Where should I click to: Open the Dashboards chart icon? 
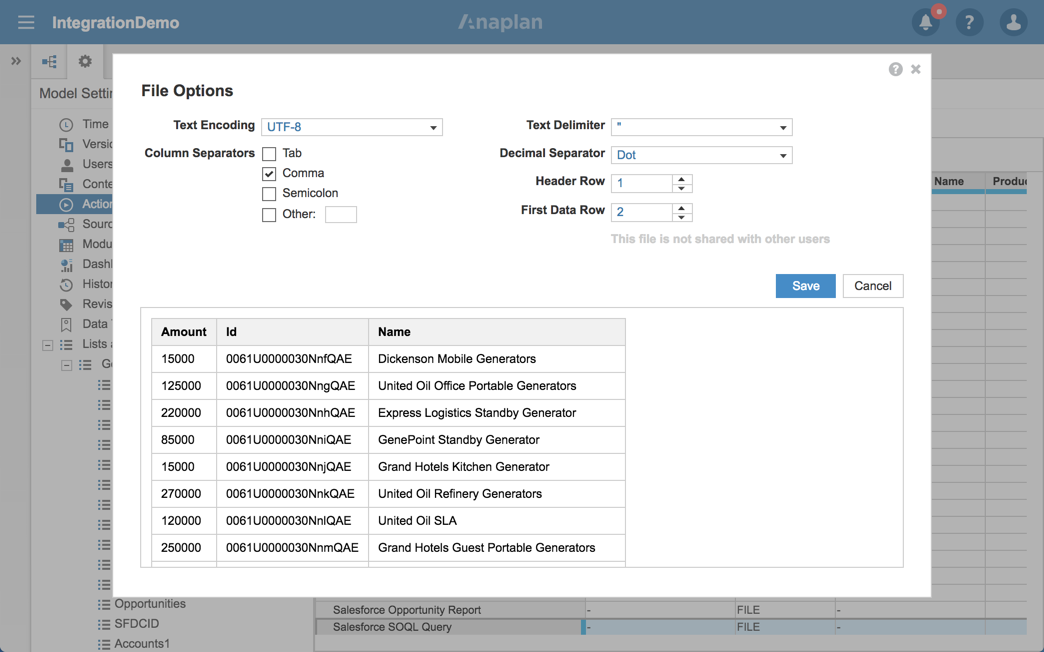coord(66,264)
